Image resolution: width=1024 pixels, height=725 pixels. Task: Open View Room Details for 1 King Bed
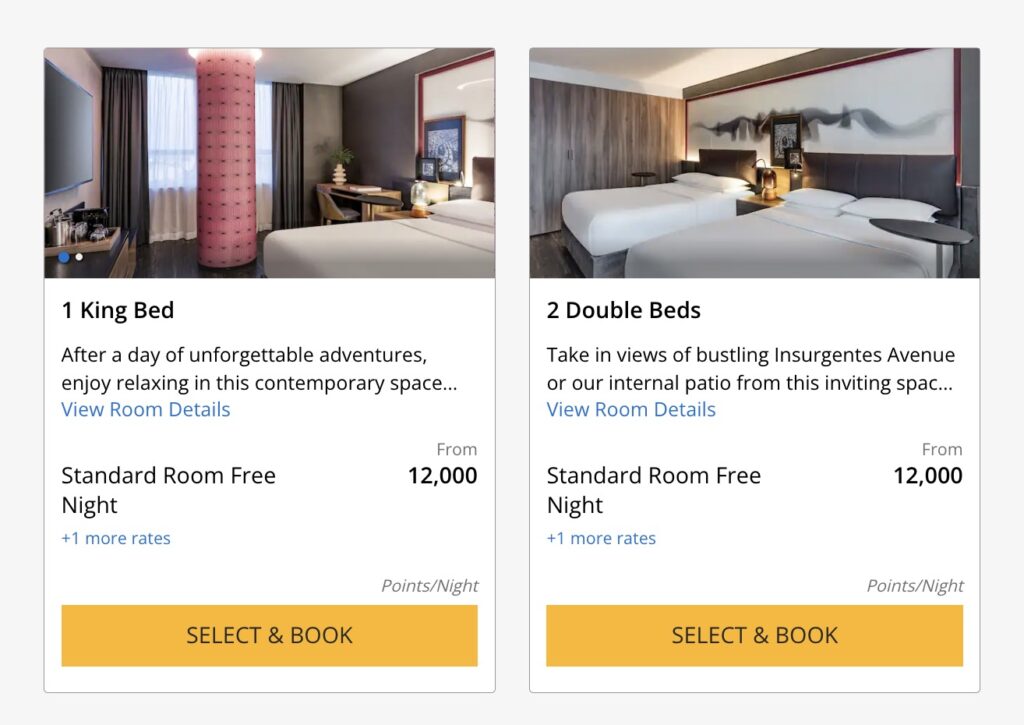click(x=145, y=409)
